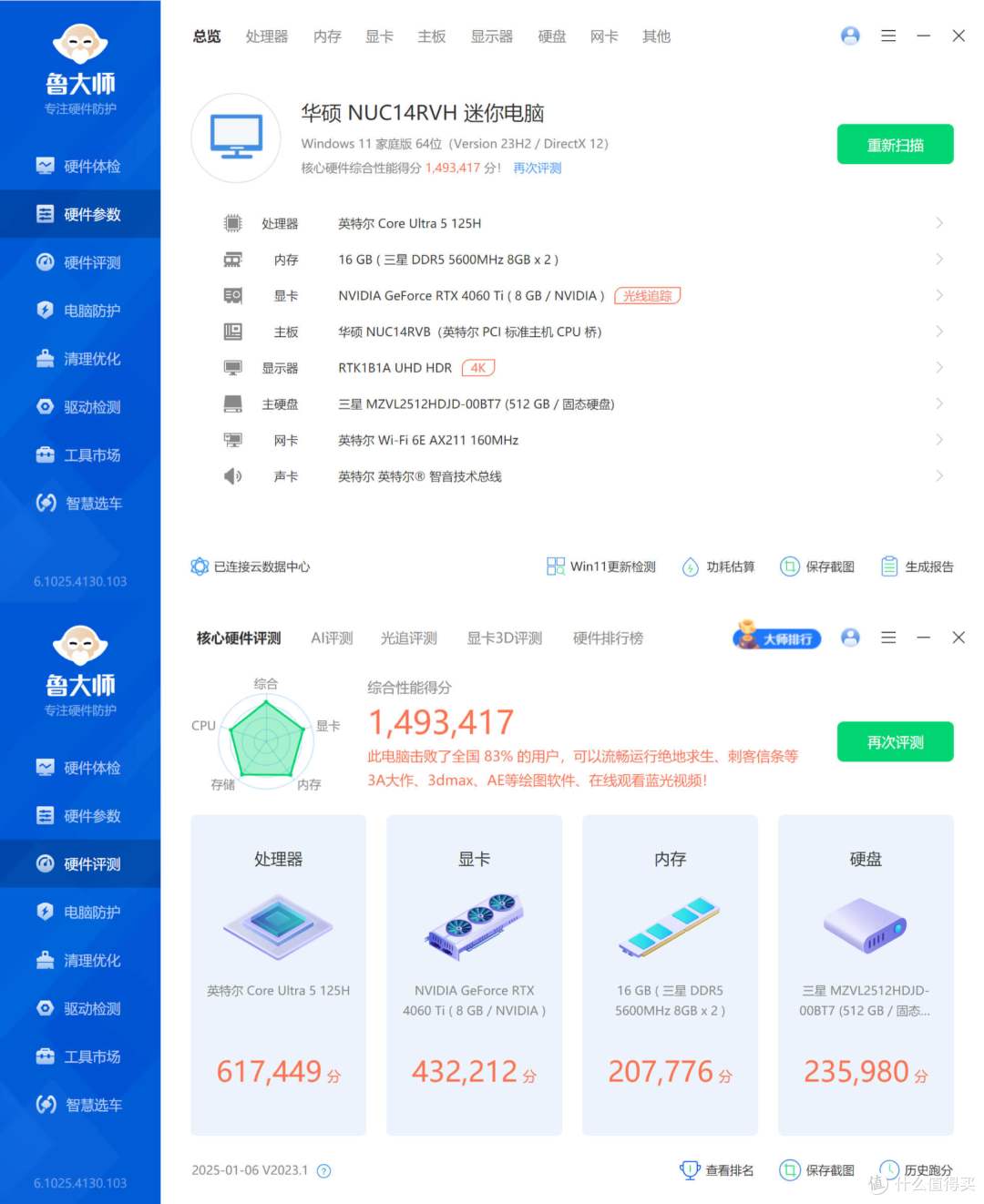This screenshot has width=984, height=1204.
Task: Open 硬件体检 in the upper sidebar
Action: point(80,166)
